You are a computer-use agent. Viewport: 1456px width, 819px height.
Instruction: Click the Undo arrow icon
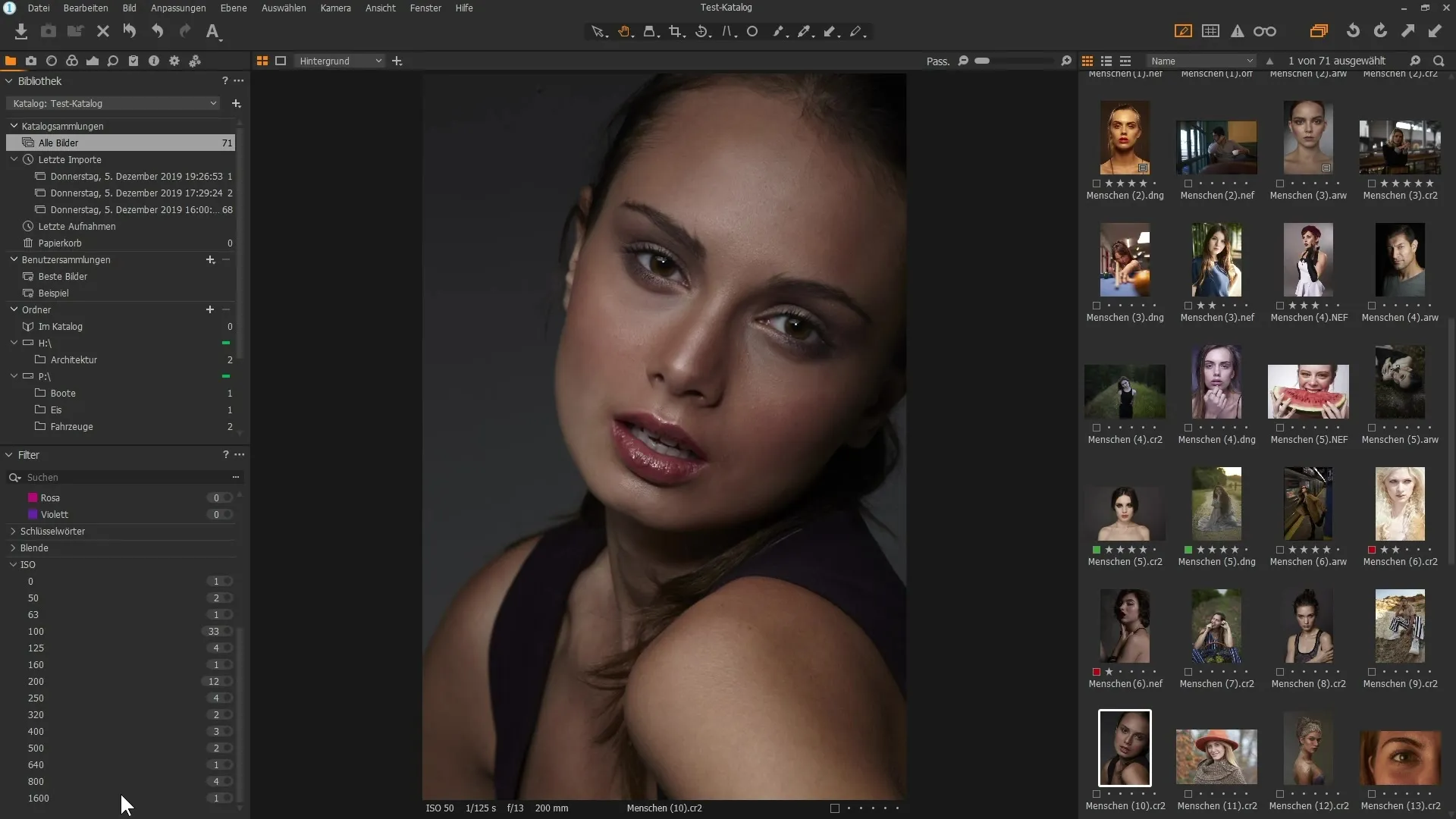157,31
